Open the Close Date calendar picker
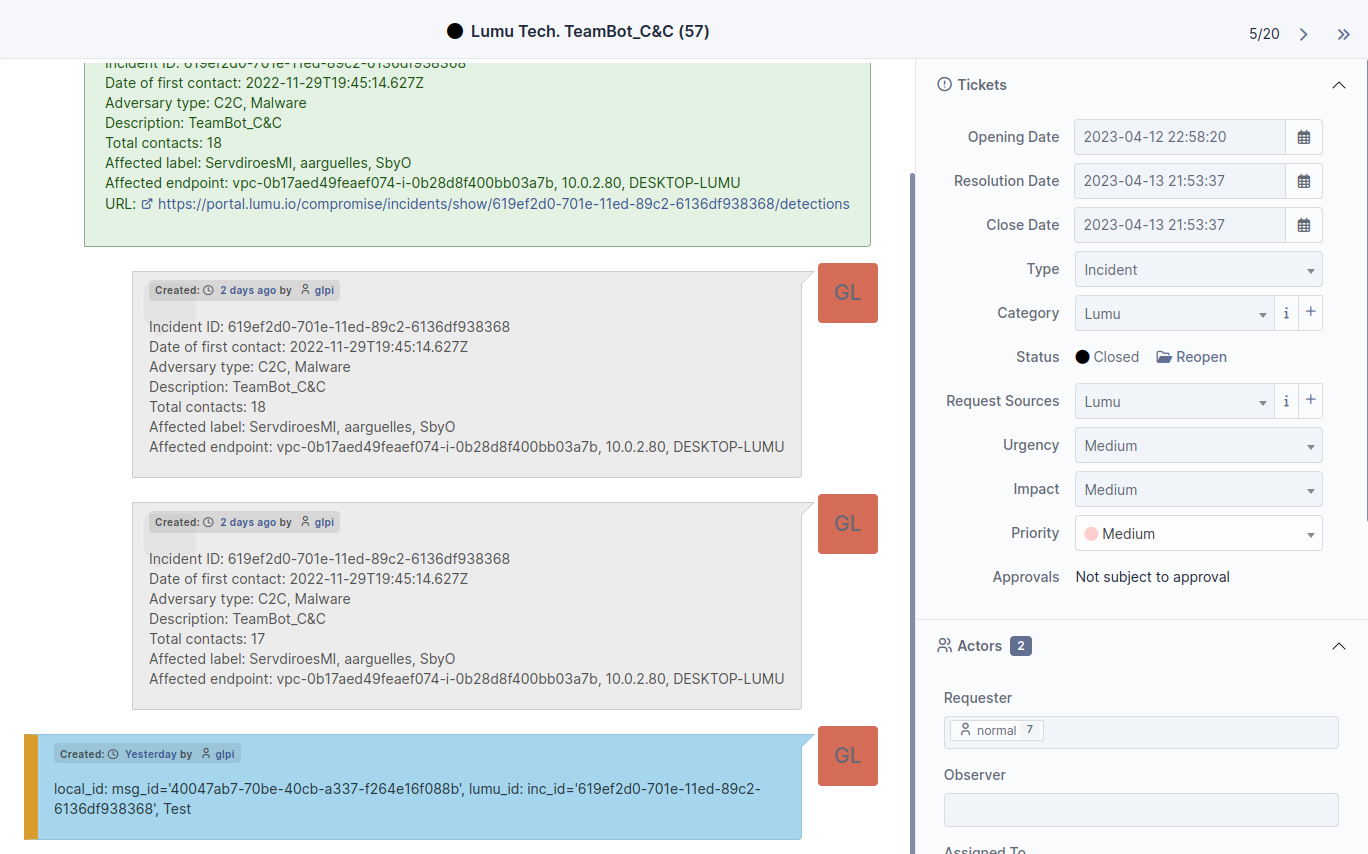The width and height of the screenshot is (1368, 854). coord(1303,225)
